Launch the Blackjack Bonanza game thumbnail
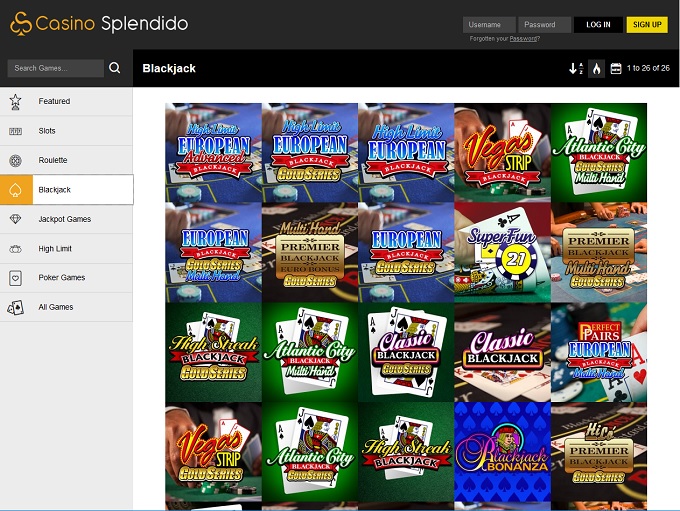Image resolution: width=680 pixels, height=511 pixels. [x=502, y=452]
